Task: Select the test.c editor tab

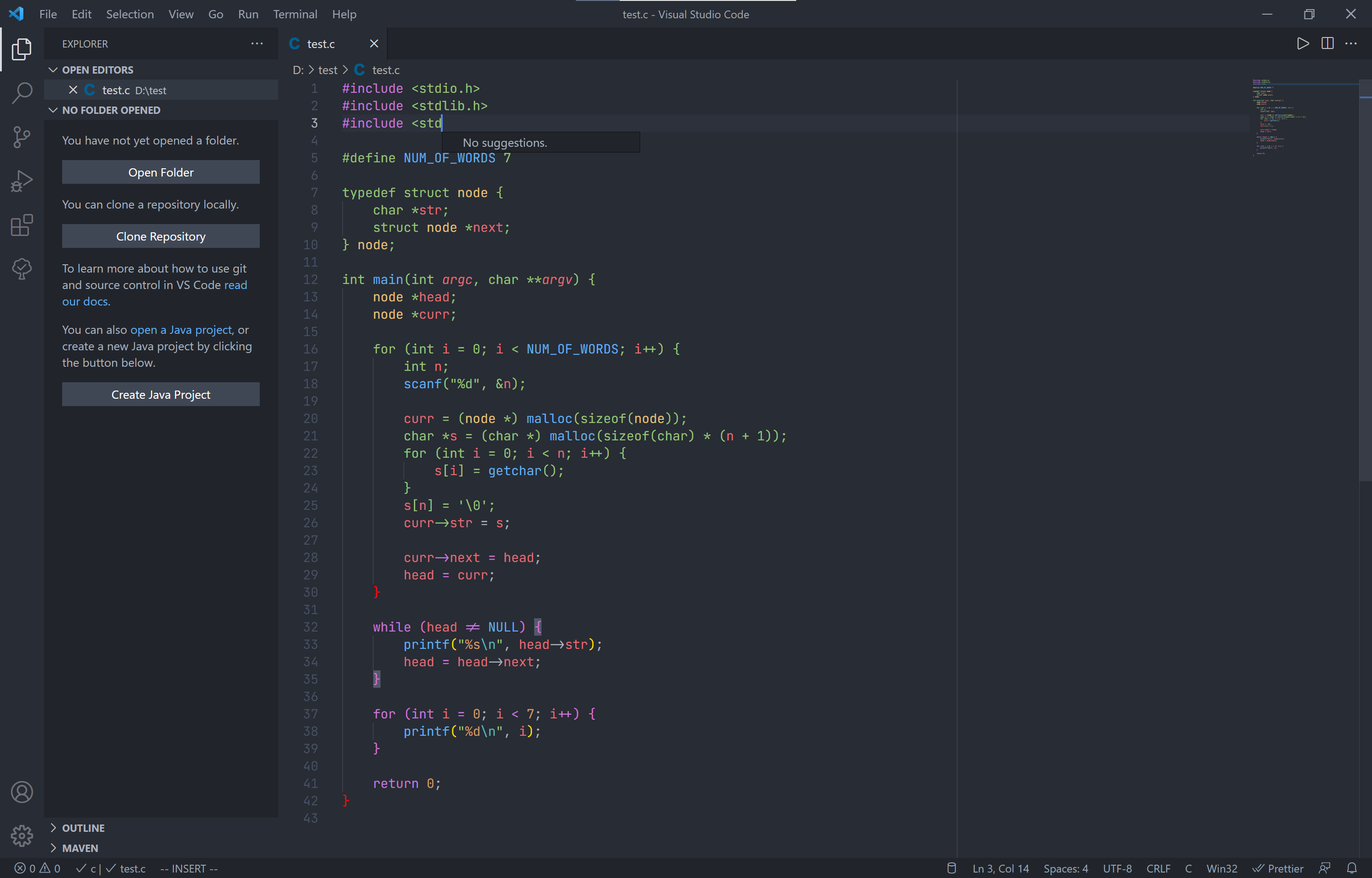Action: 321,43
